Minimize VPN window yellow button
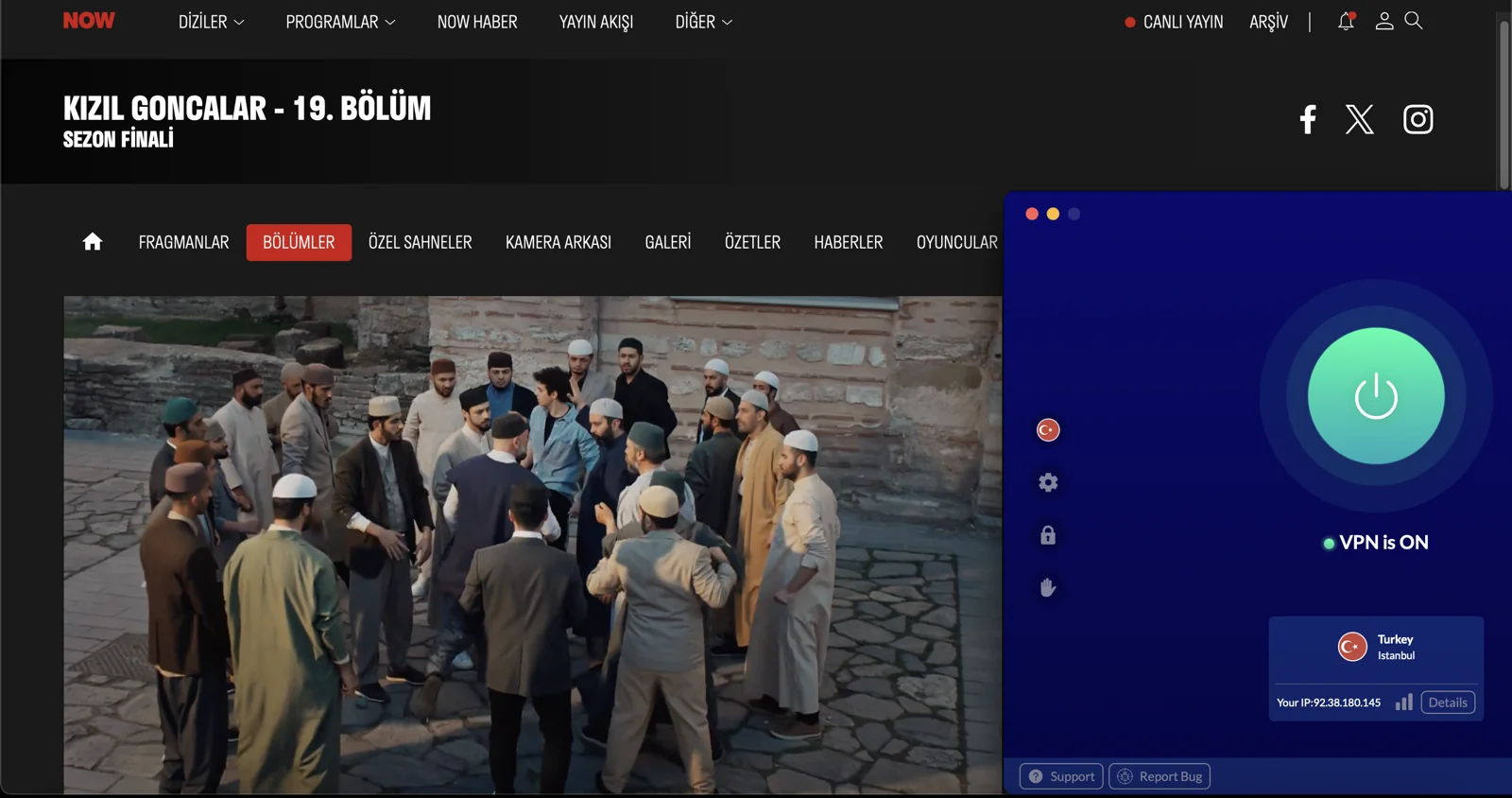The height and width of the screenshot is (798, 1512). pos(1053,214)
